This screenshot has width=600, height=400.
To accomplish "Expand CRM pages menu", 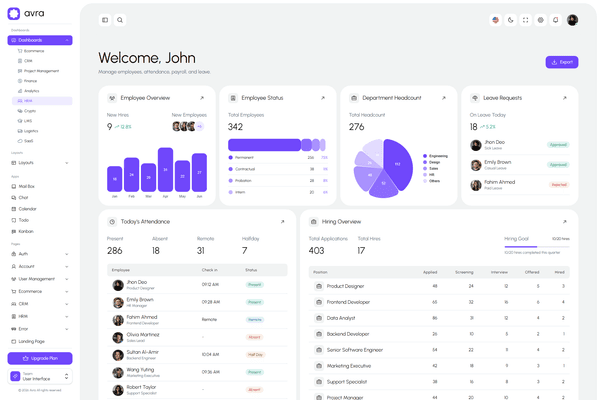I will coord(40,304).
